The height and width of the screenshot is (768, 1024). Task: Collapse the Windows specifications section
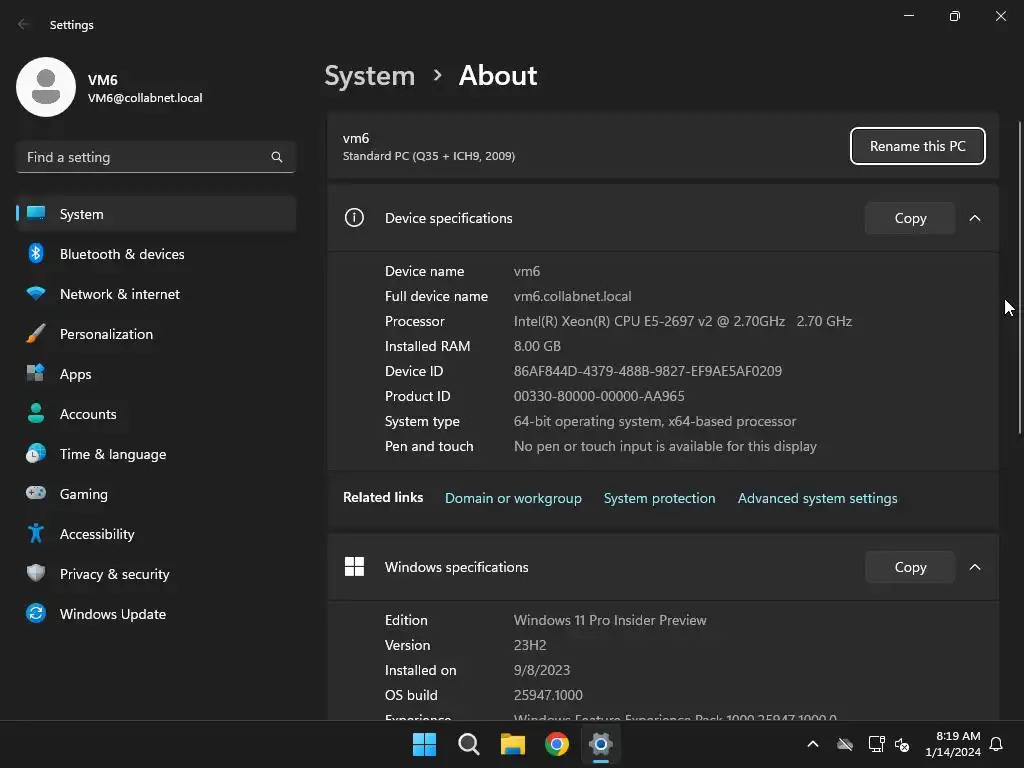pos(974,567)
